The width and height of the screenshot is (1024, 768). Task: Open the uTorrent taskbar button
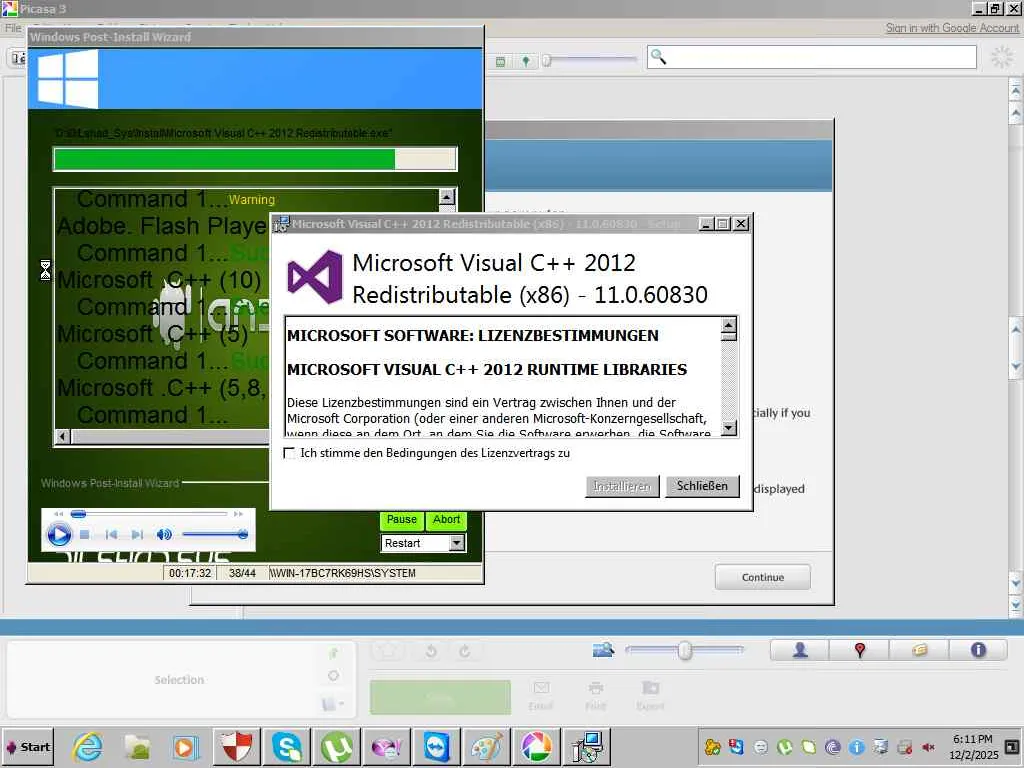click(x=337, y=746)
